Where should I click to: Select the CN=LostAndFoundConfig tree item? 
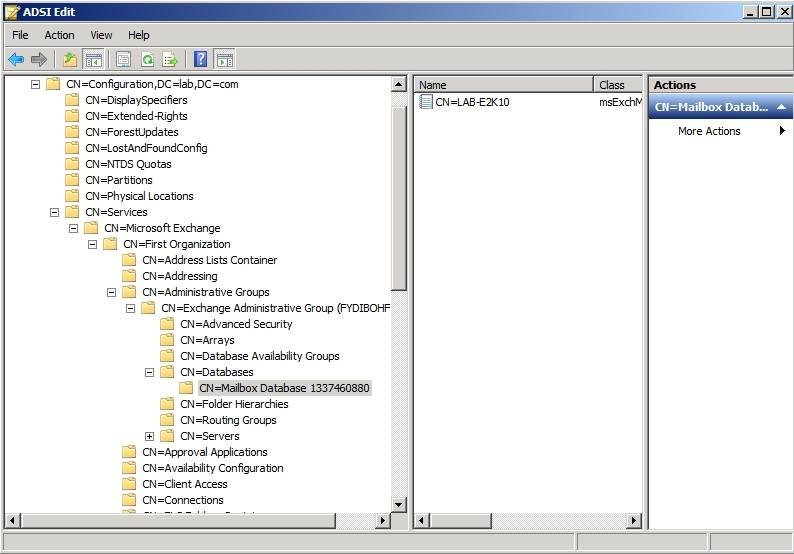pos(146,148)
